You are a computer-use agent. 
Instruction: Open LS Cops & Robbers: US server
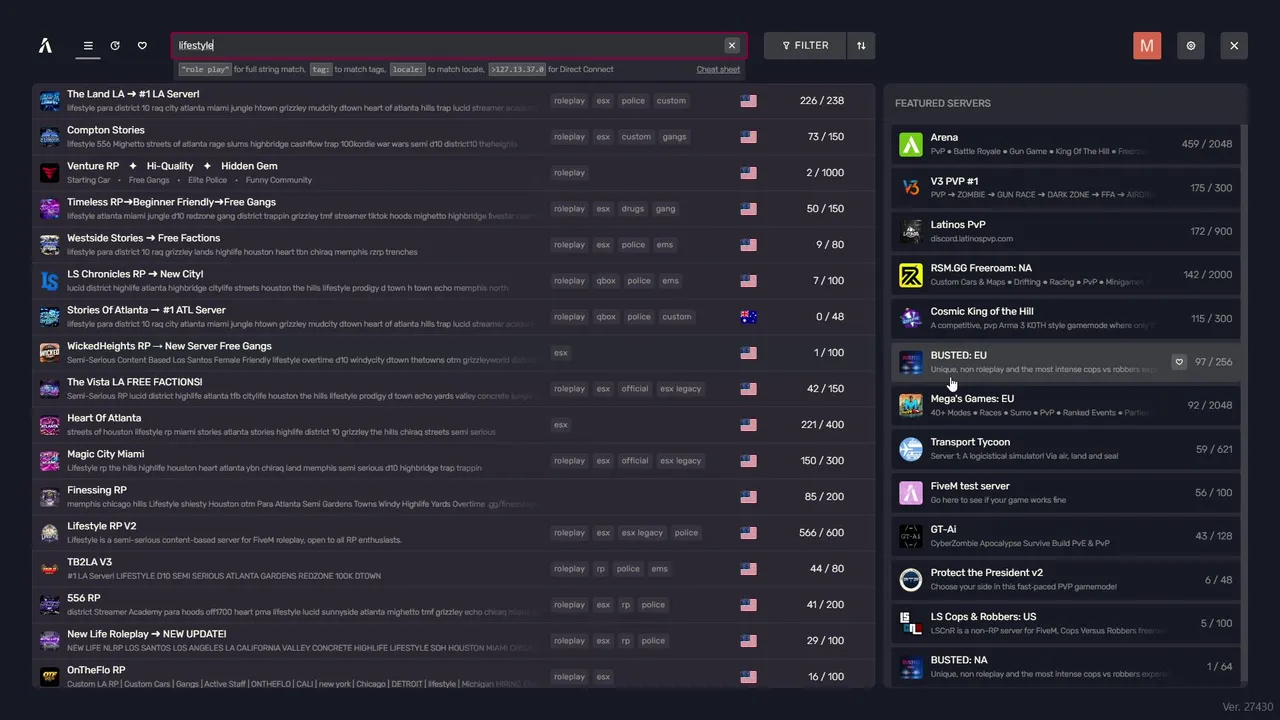[1066, 623]
